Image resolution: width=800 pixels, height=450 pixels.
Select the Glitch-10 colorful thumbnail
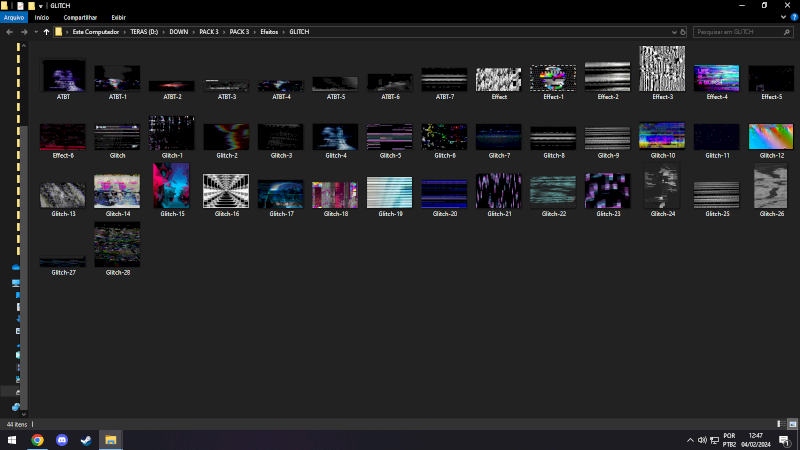[x=662, y=135]
